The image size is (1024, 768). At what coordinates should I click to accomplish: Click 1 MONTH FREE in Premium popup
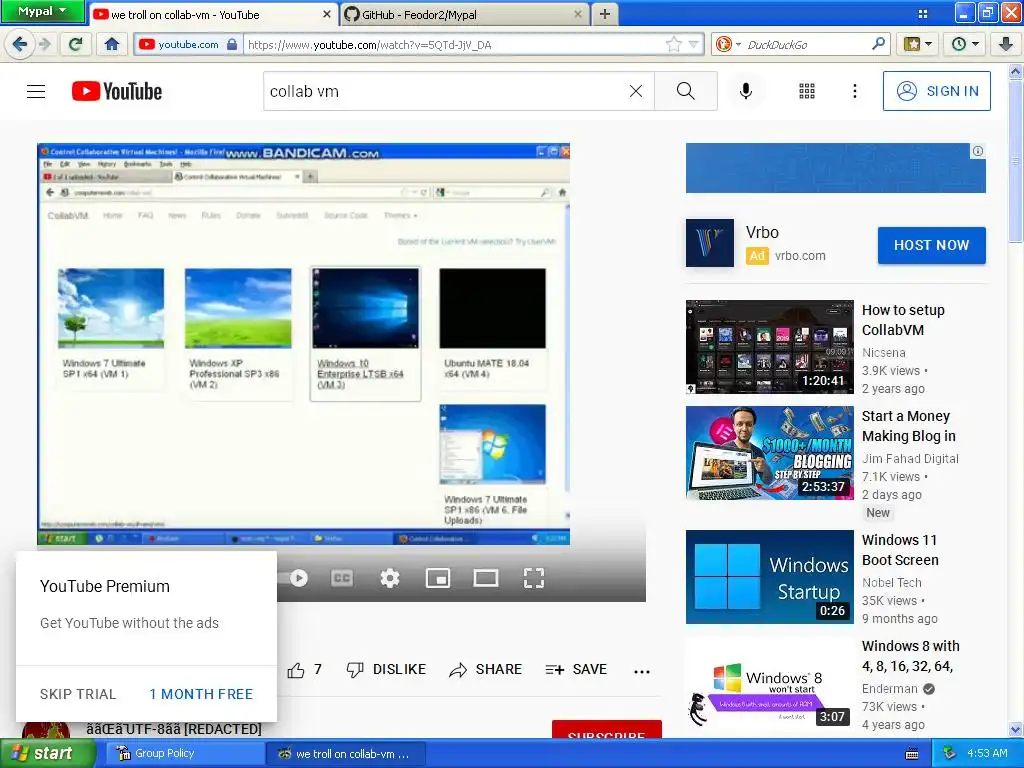tap(201, 694)
